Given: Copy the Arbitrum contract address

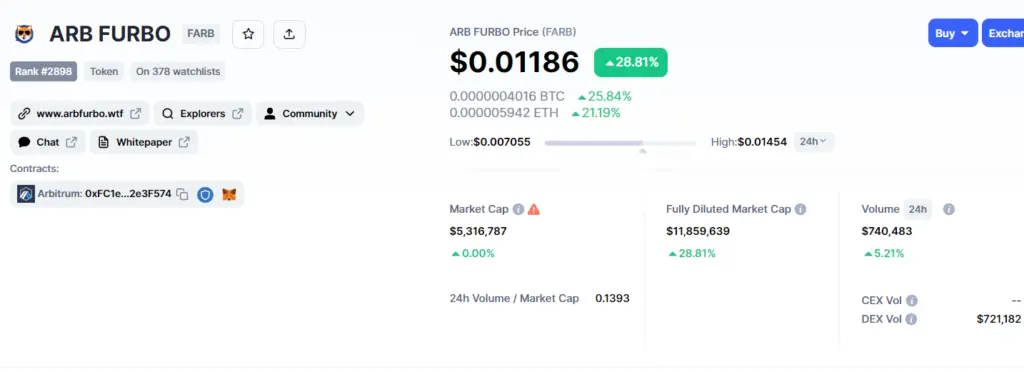Looking at the screenshot, I should click(x=183, y=194).
